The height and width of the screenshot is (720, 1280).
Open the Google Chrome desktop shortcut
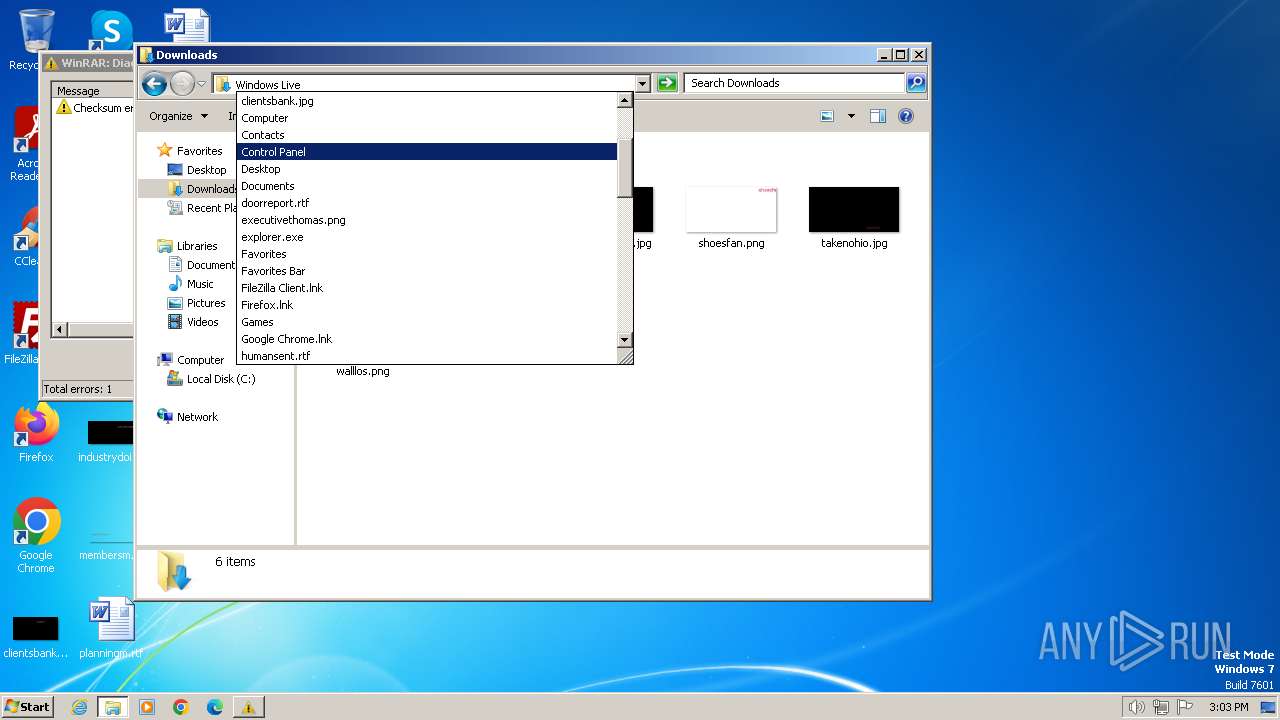click(x=36, y=536)
